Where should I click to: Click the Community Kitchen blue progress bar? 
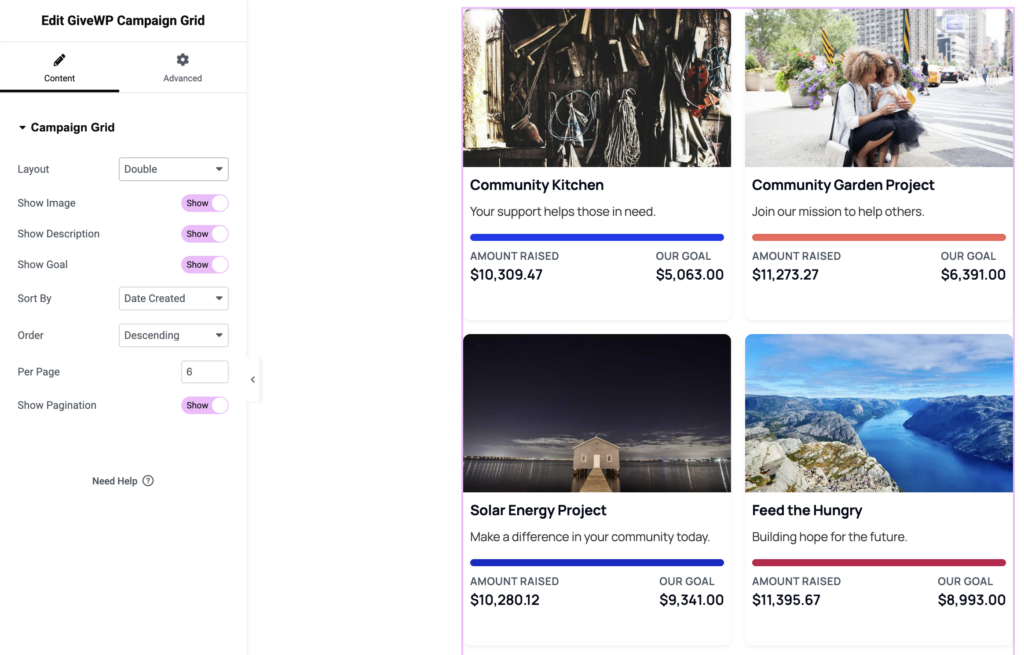597,238
